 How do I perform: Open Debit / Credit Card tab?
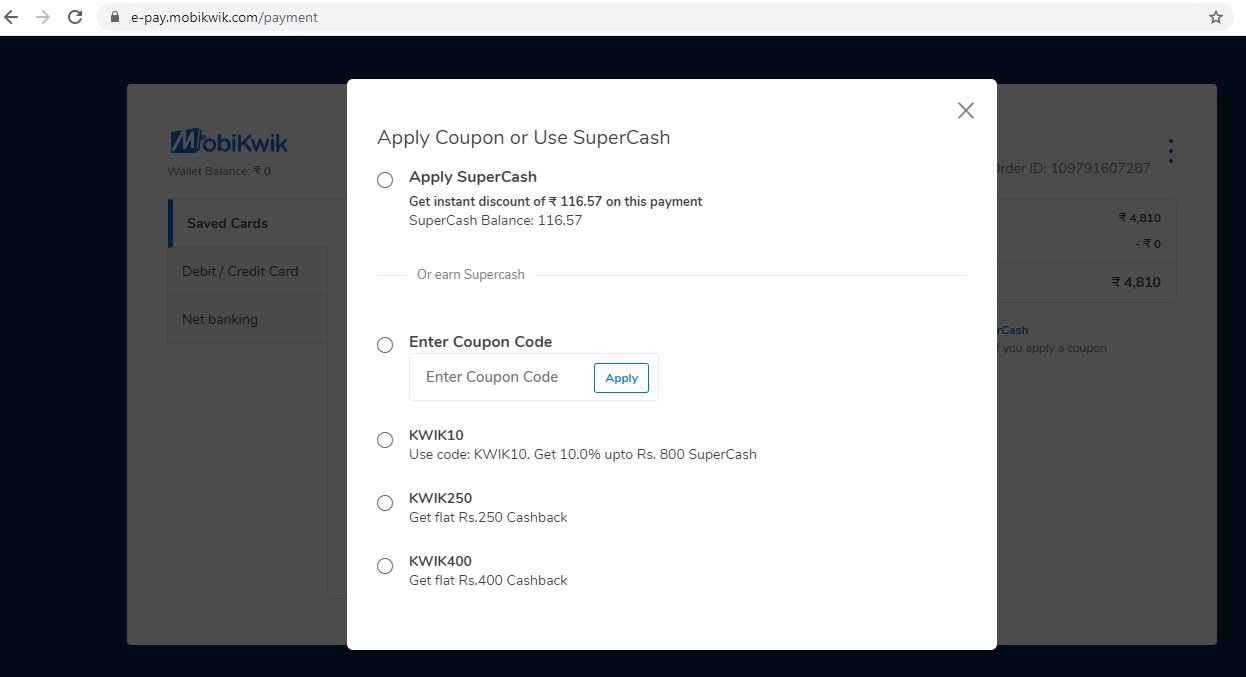click(x=248, y=271)
